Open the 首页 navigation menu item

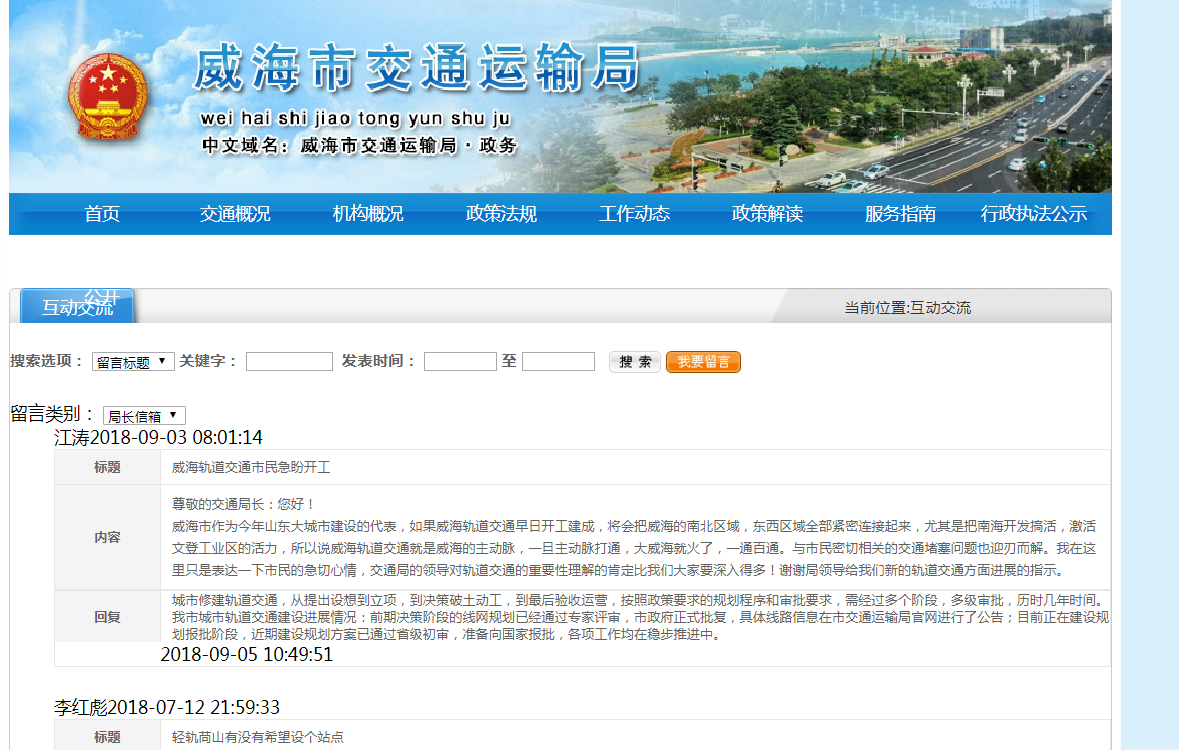tap(102, 214)
